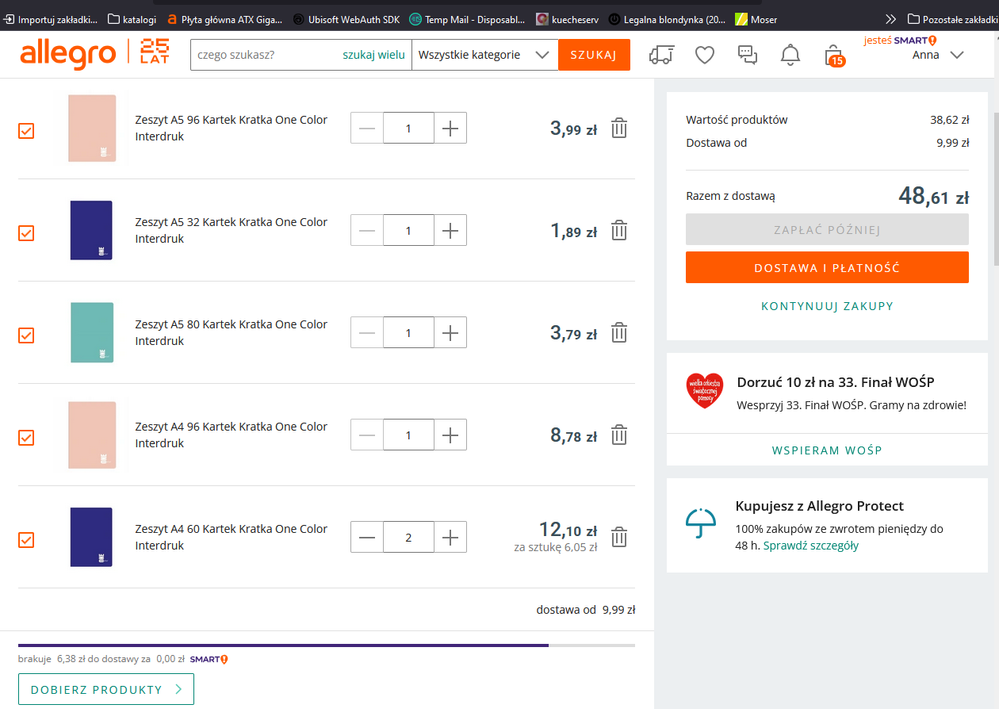Open favorites heart icon
Image resolution: width=999 pixels, height=709 pixels.
704,55
